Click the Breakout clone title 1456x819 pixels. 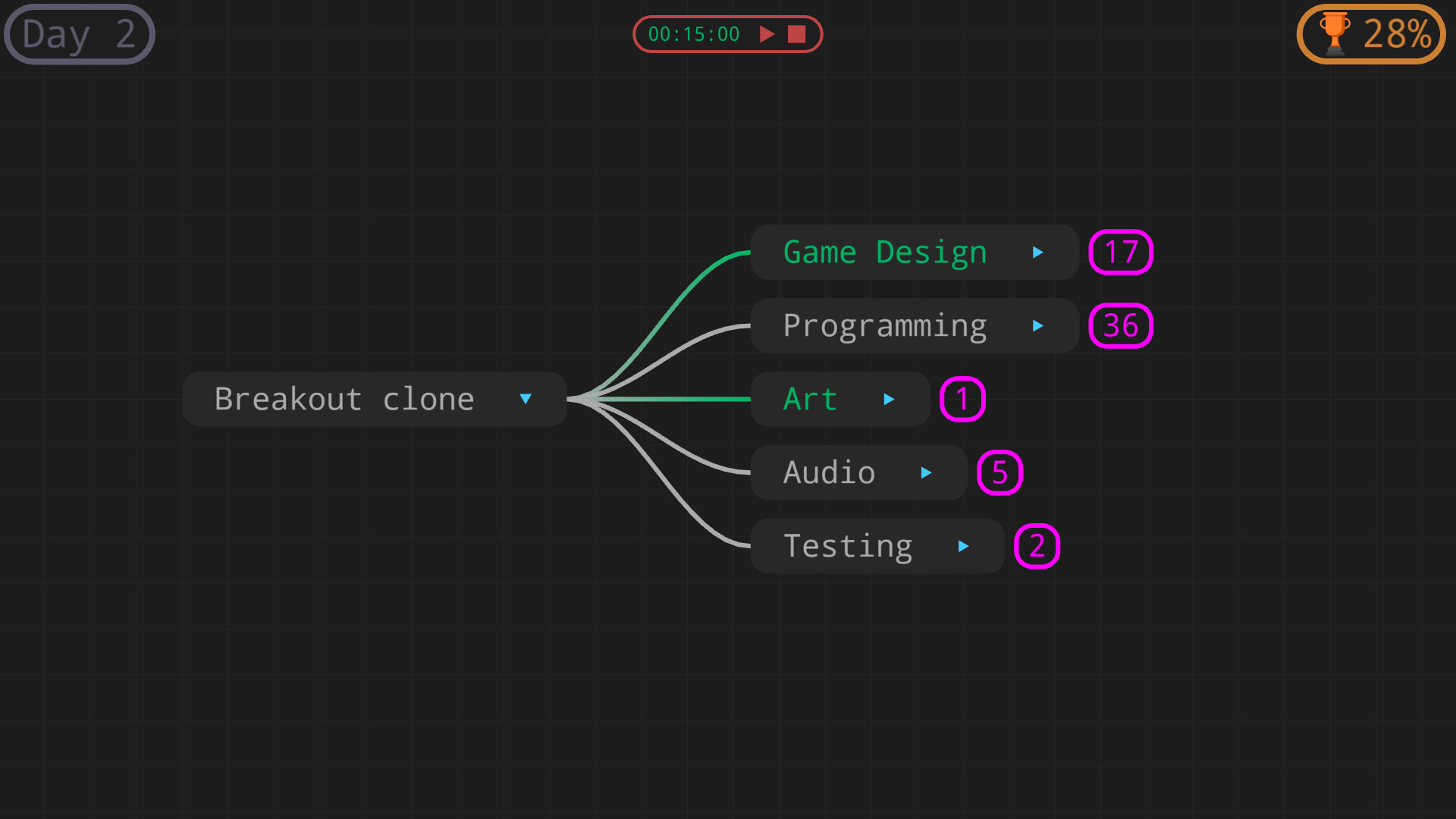coord(344,399)
